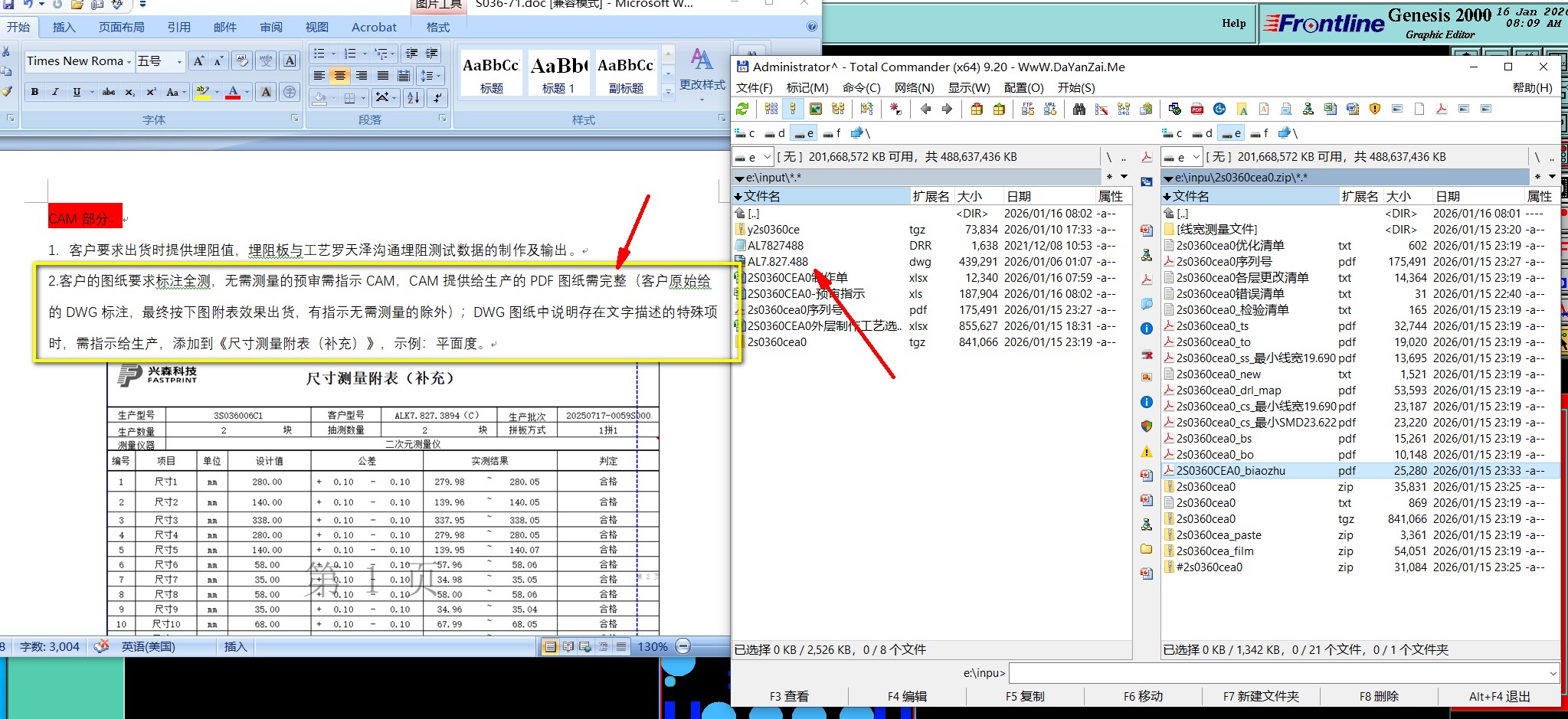Switch Total Commander to thumbnail view
Screen dimensions: 1568x719
[816, 109]
